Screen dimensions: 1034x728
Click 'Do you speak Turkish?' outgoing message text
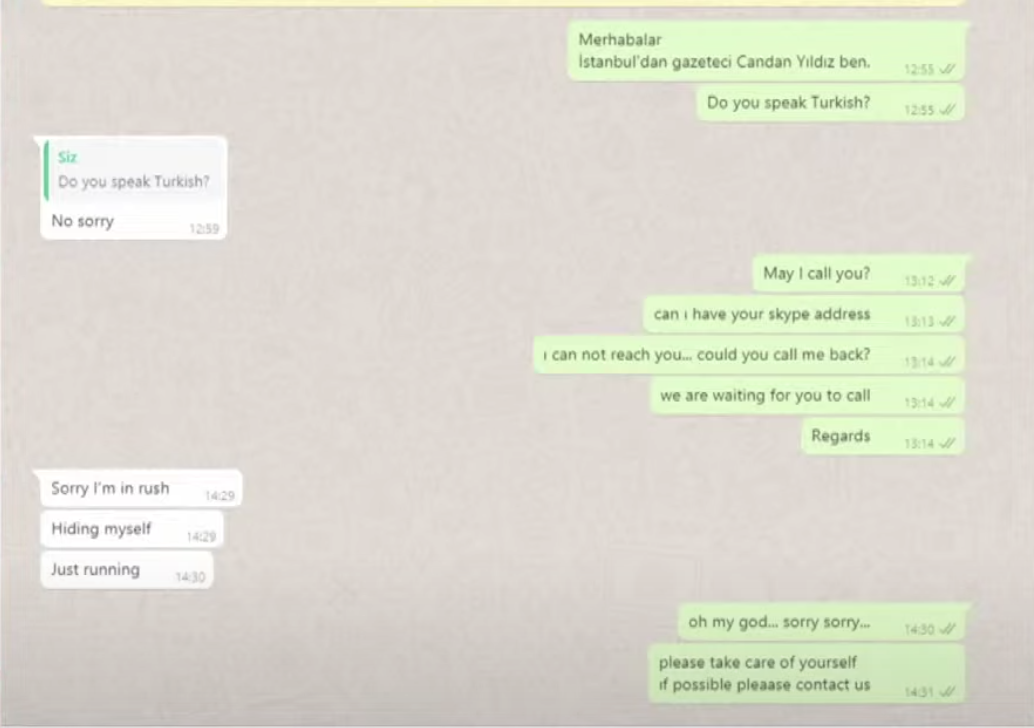(788, 103)
